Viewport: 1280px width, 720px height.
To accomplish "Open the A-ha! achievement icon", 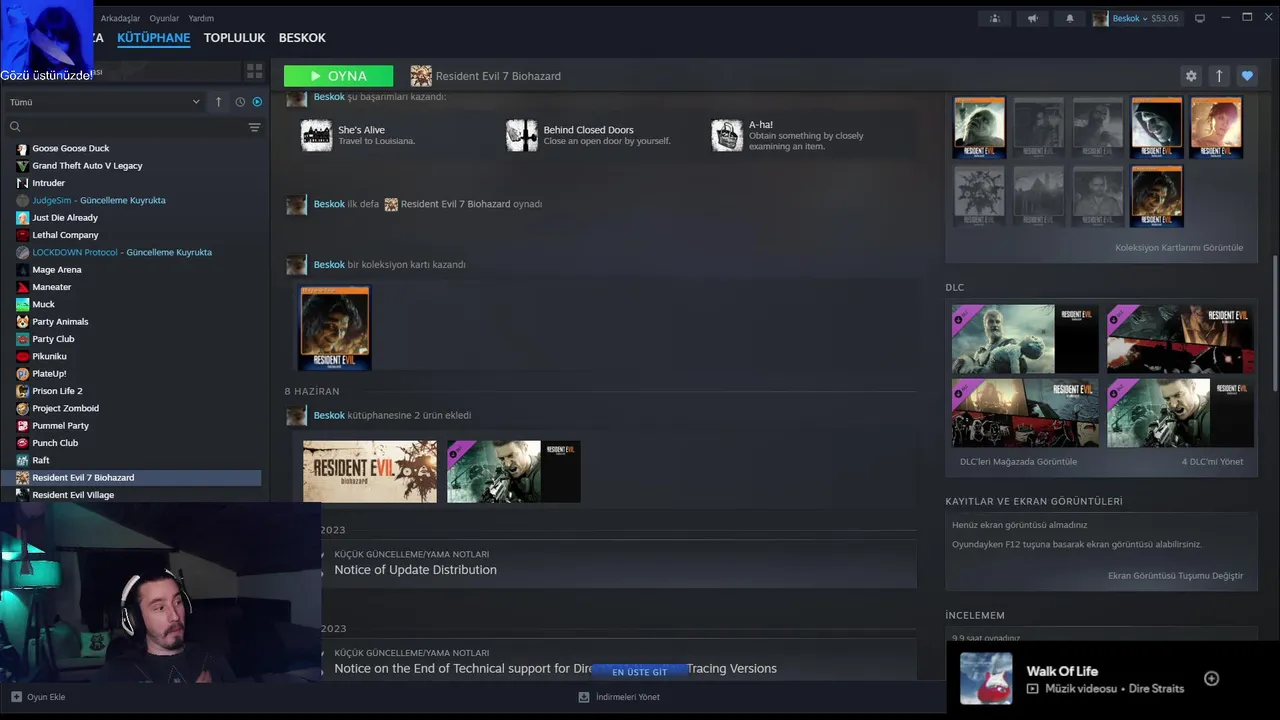I will click(727, 135).
